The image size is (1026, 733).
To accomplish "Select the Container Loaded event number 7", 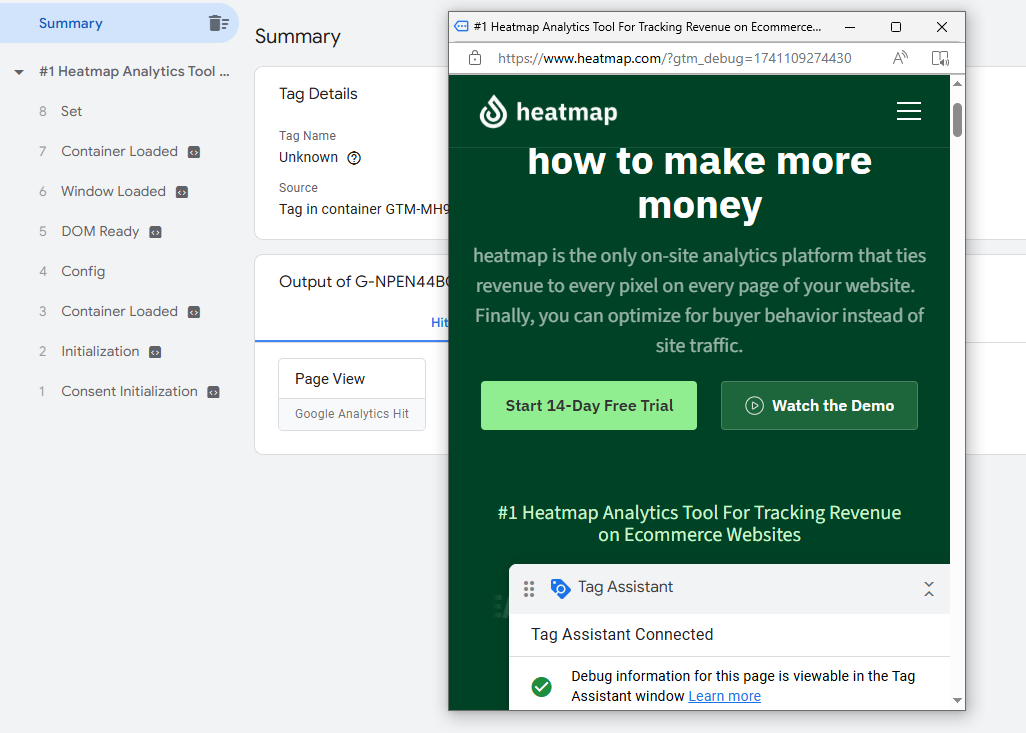I will 119,151.
